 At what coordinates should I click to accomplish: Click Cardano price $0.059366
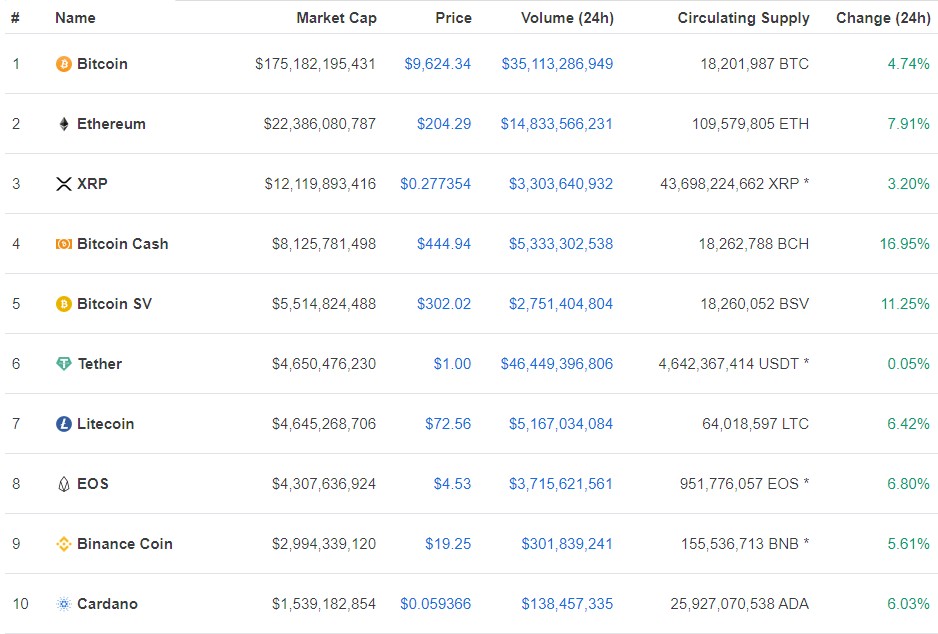coord(436,603)
